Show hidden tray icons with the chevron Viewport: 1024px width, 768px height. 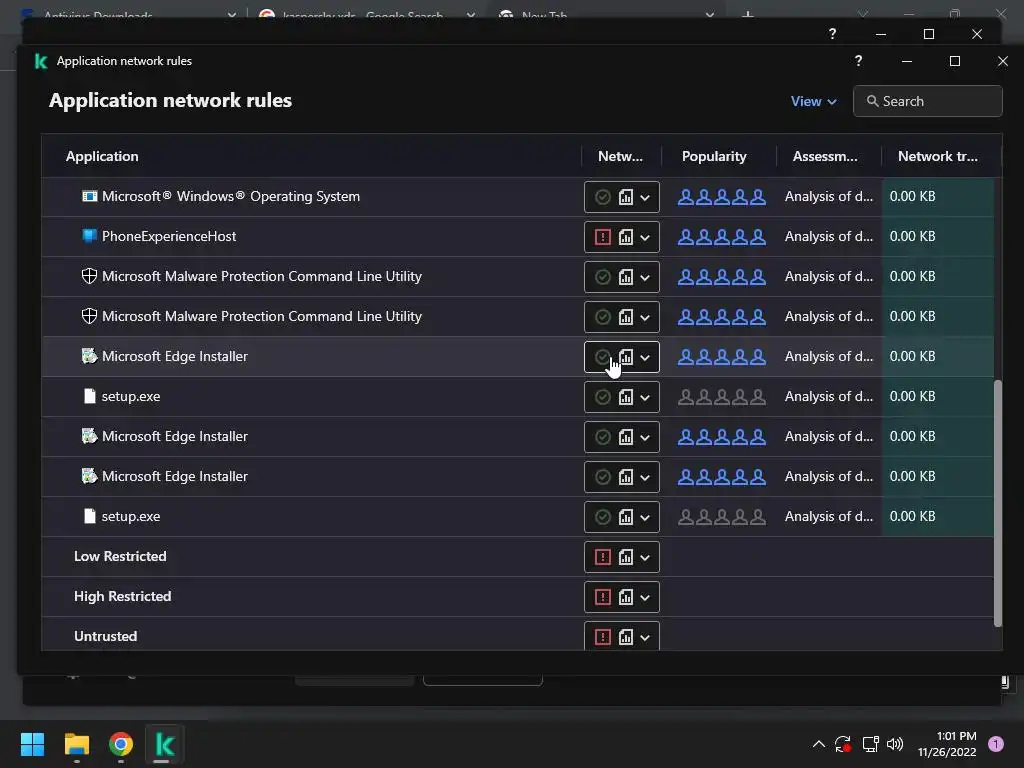click(818, 744)
